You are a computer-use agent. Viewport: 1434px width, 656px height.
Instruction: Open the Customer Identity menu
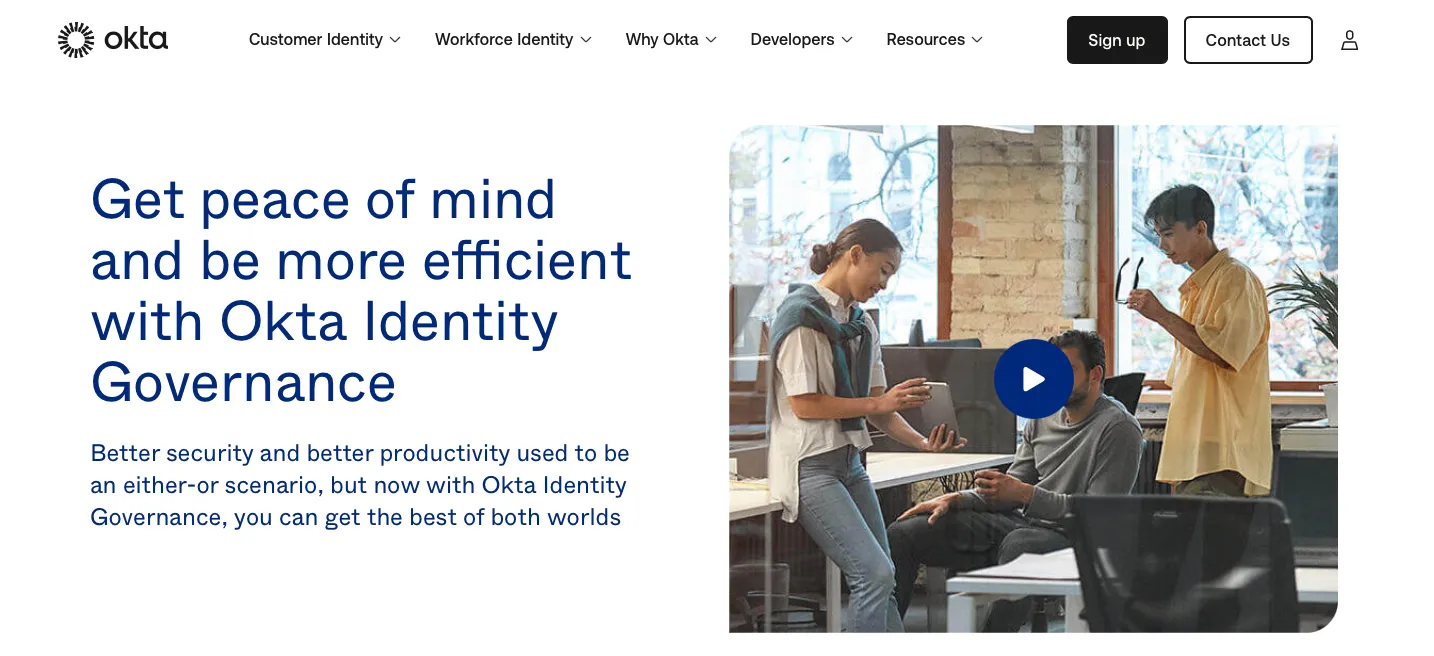pyautogui.click(x=325, y=40)
